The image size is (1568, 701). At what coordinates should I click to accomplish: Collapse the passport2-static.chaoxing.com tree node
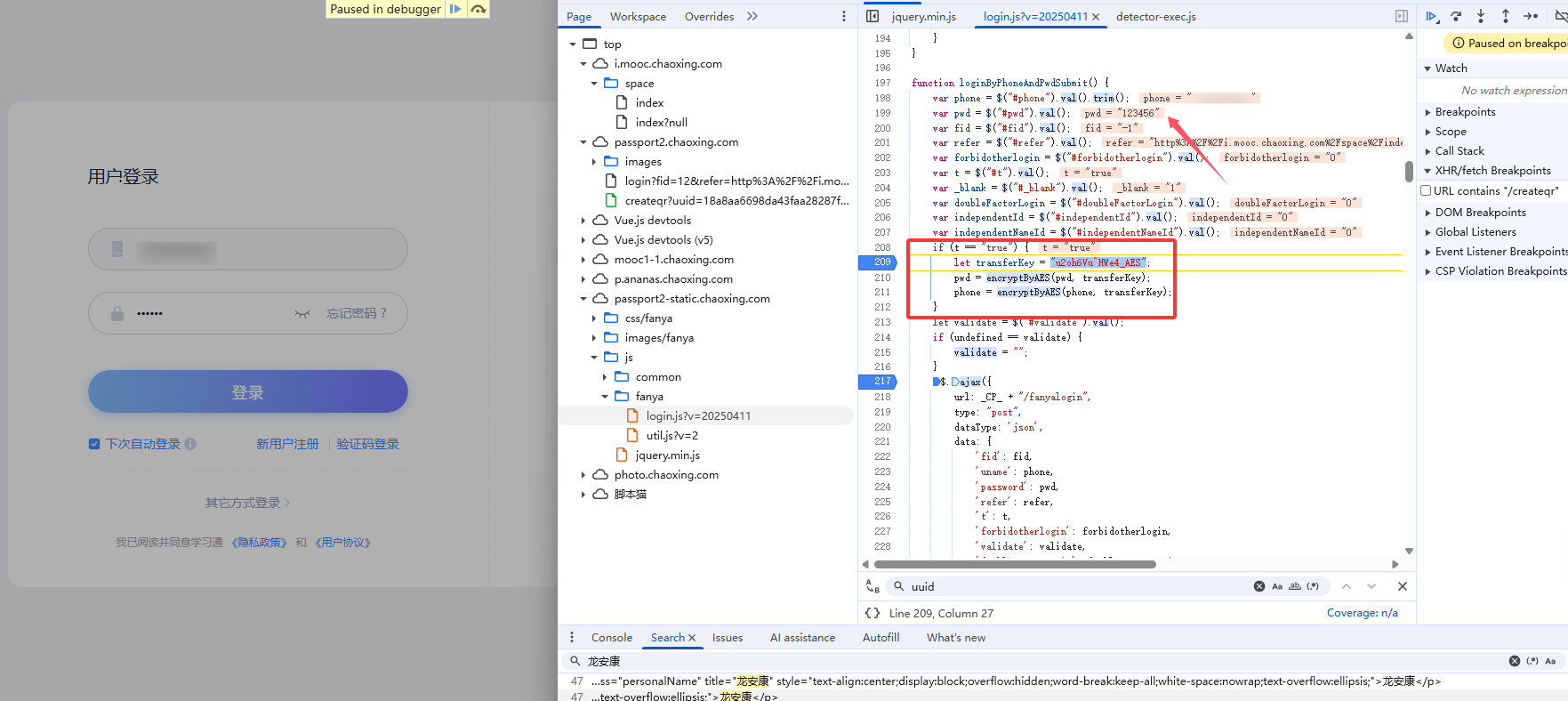[583, 299]
